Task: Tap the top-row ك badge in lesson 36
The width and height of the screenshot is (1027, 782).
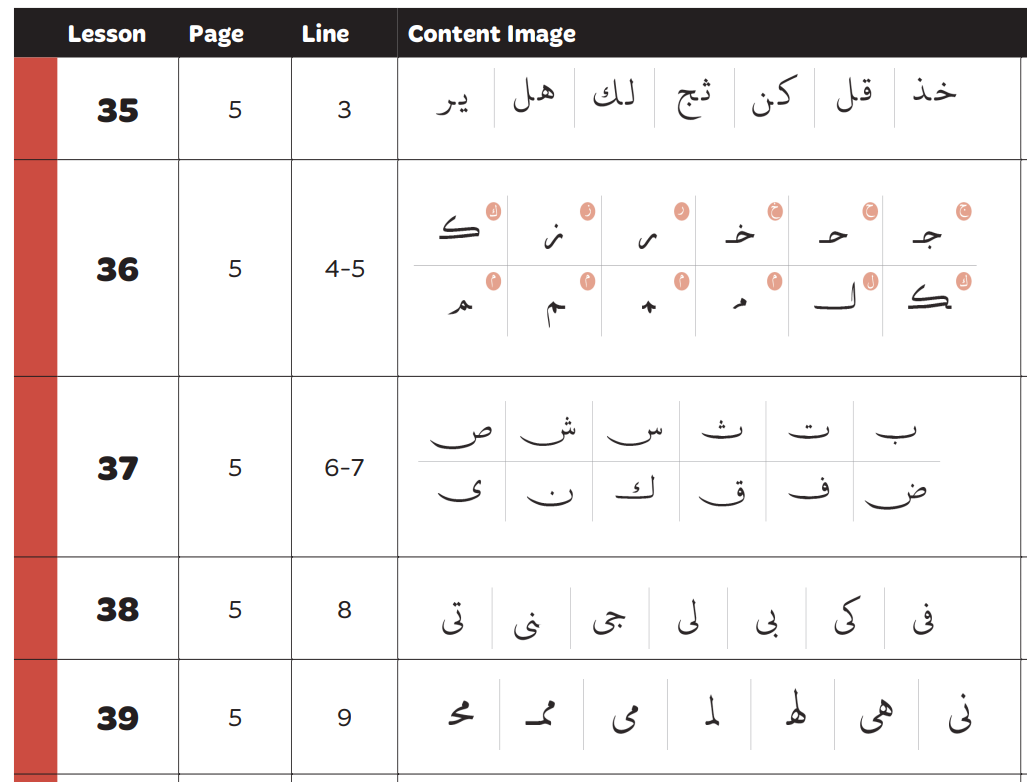Action: pyautogui.click(x=493, y=211)
